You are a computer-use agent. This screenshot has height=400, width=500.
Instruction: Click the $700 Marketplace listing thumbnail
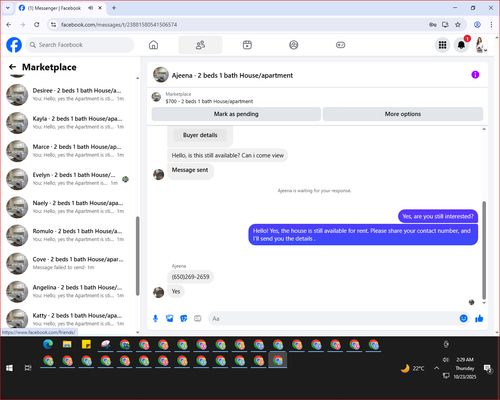pyautogui.click(x=156, y=97)
